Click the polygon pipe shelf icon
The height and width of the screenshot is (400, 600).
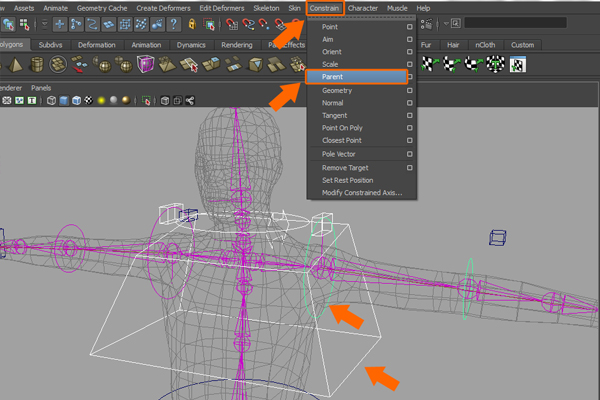tap(37, 64)
